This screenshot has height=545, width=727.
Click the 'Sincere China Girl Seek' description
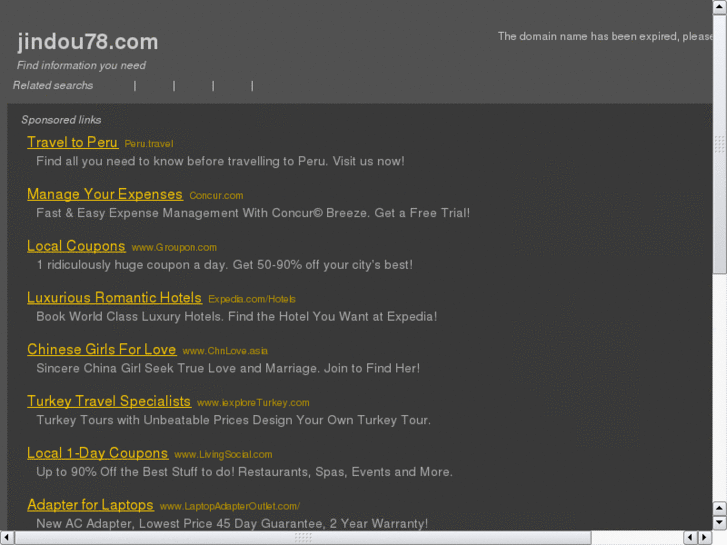(228, 369)
